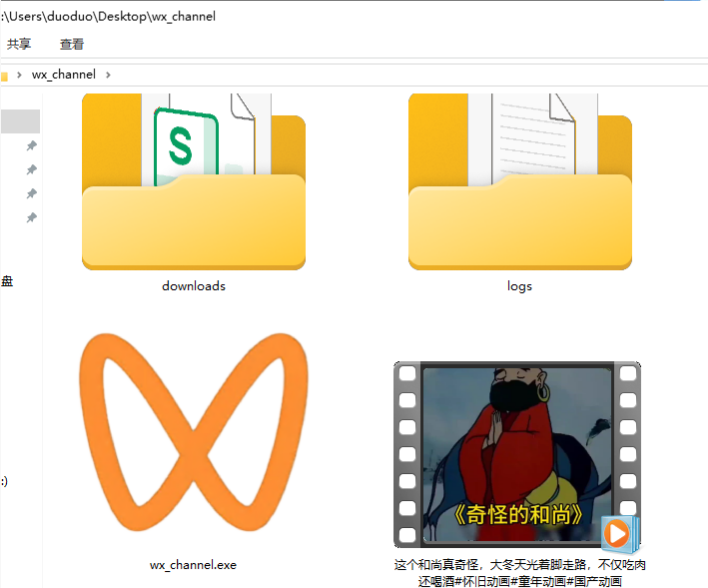Open the downloads folder icon
This screenshot has width=708, height=588.
pos(194,182)
